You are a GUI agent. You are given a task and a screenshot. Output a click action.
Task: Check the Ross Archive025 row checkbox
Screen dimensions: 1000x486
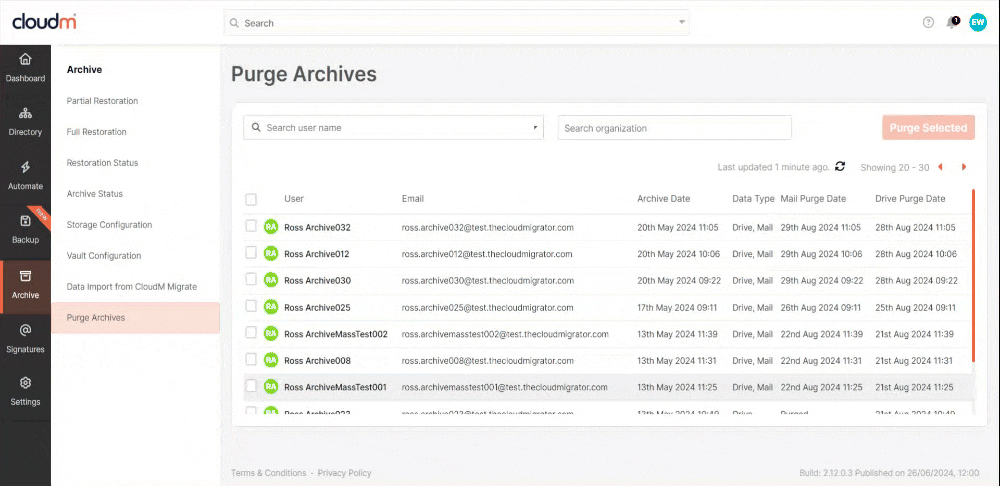click(251, 306)
